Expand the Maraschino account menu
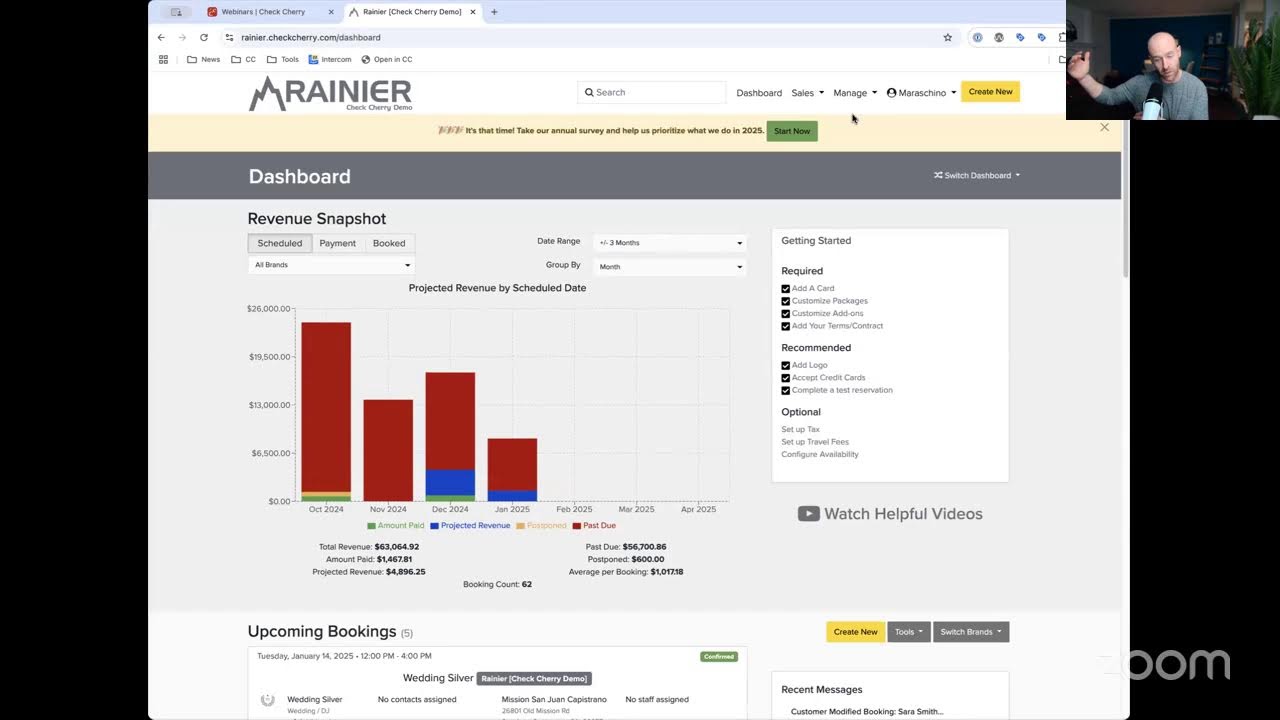Screen dimensions: 1280x720 click(921, 92)
